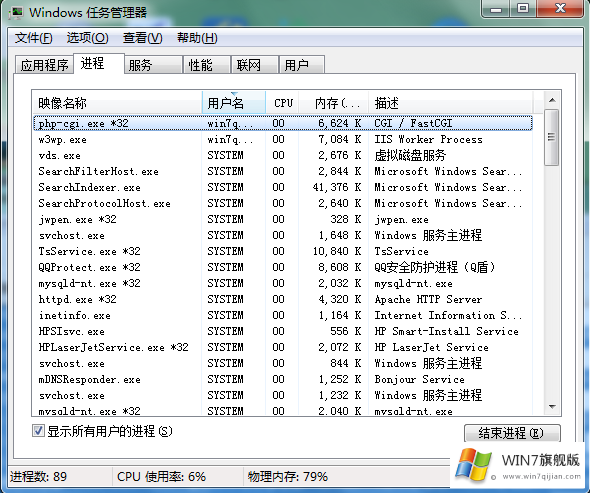The image size is (590, 493).
Task: Open the 文件(F) menu
Action: coord(33,38)
